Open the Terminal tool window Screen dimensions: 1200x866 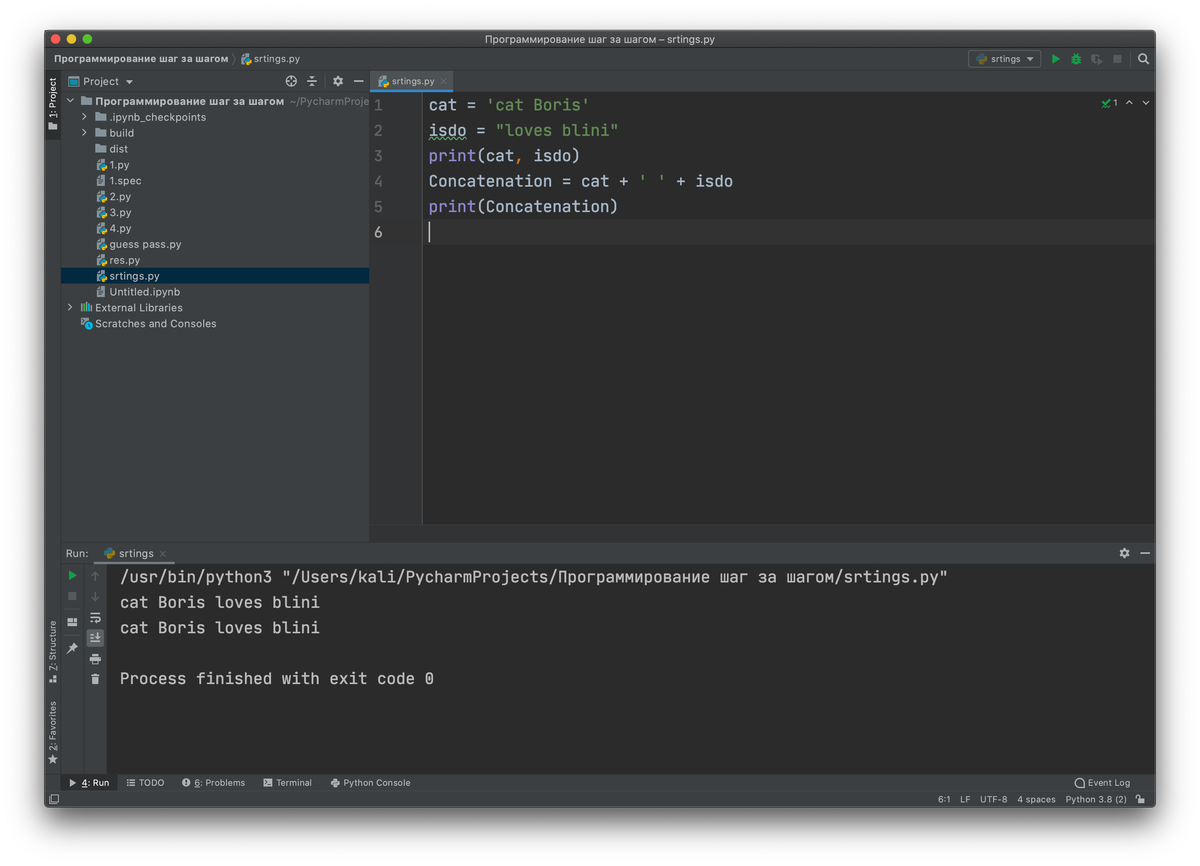[288, 783]
